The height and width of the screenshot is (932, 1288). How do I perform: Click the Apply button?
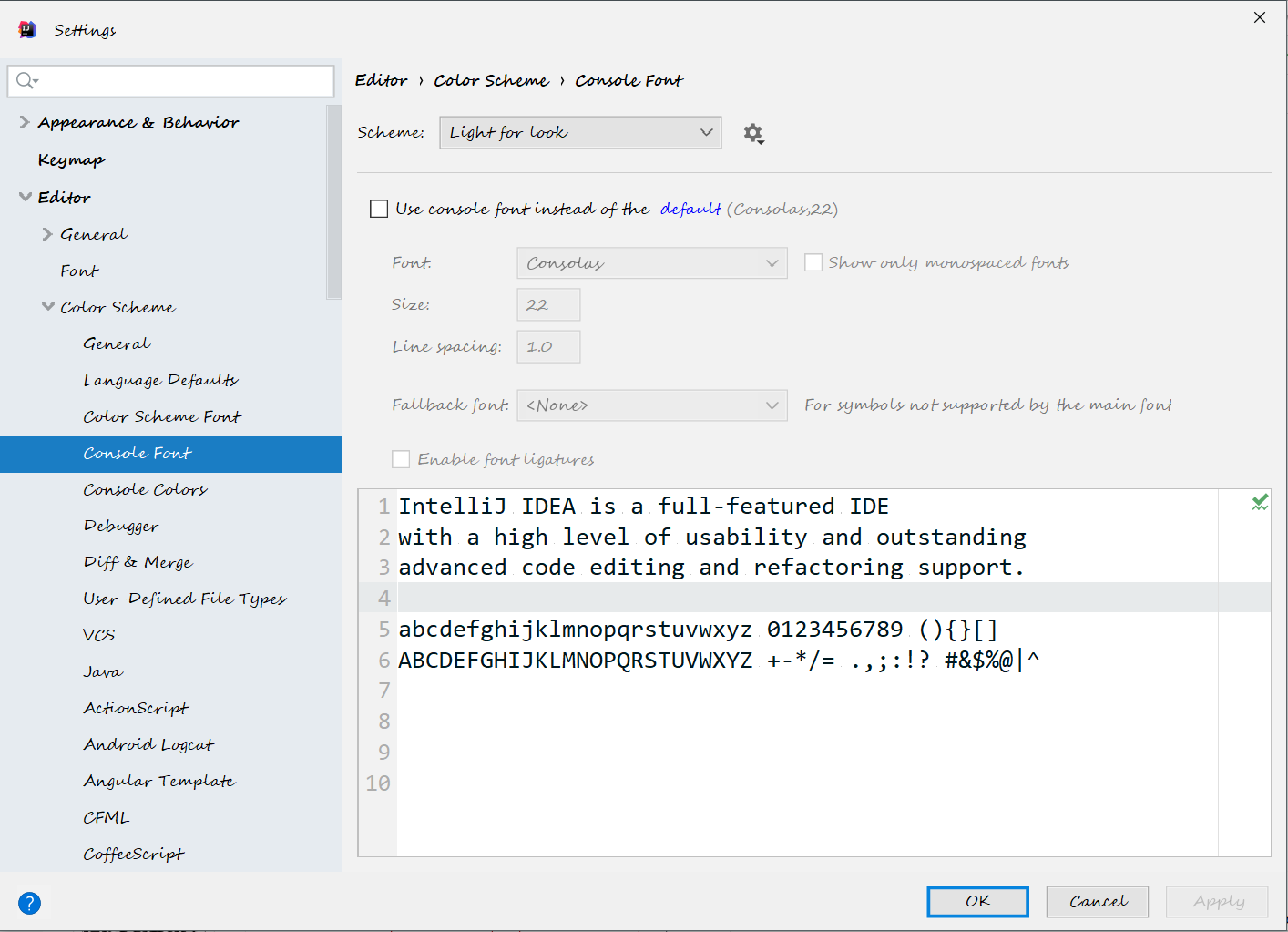pyautogui.click(x=1217, y=902)
